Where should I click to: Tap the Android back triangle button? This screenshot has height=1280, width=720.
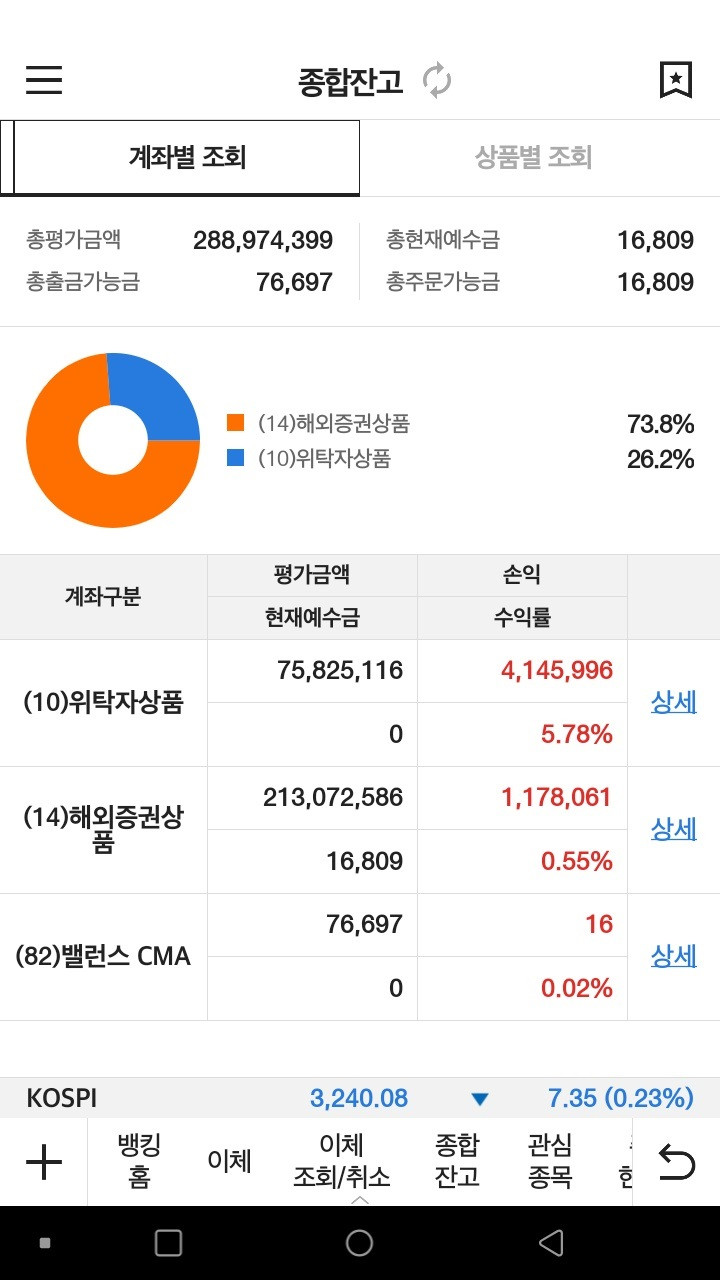pyautogui.click(x=551, y=1243)
